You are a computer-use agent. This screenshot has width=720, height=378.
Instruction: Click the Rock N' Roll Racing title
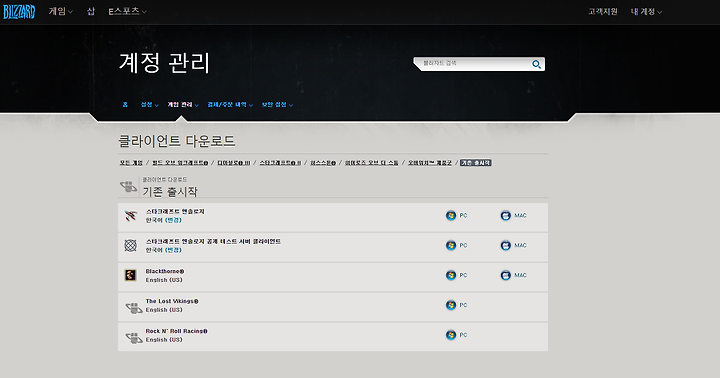(x=176, y=331)
